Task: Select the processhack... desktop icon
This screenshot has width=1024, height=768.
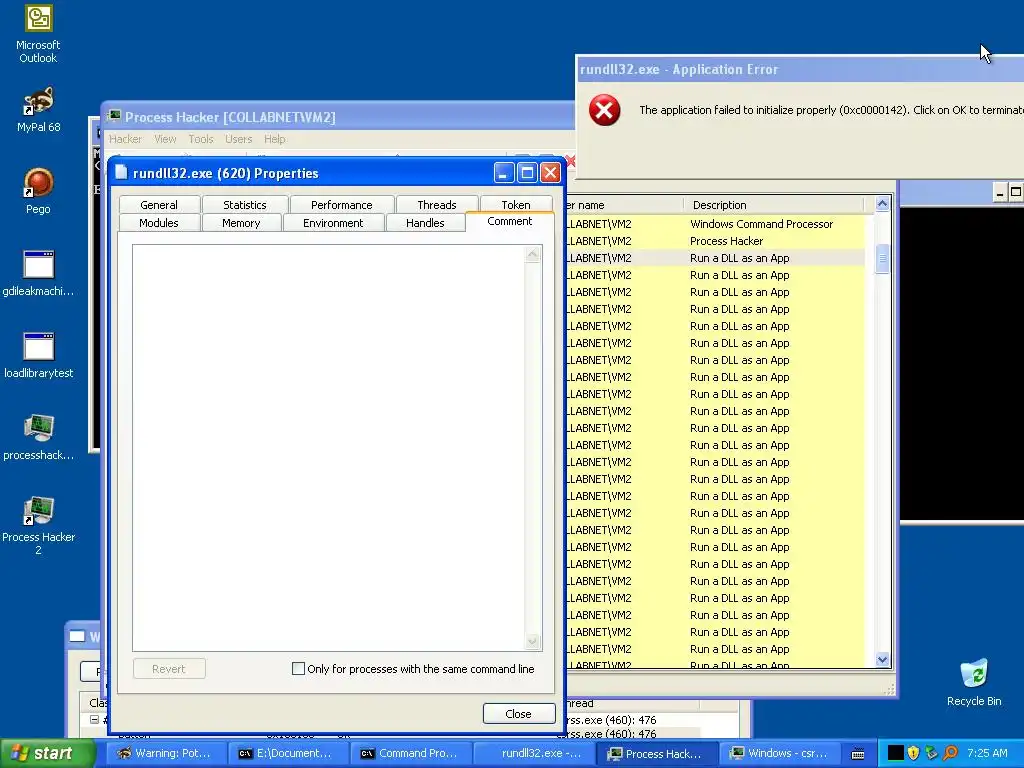Action: pyautogui.click(x=38, y=438)
